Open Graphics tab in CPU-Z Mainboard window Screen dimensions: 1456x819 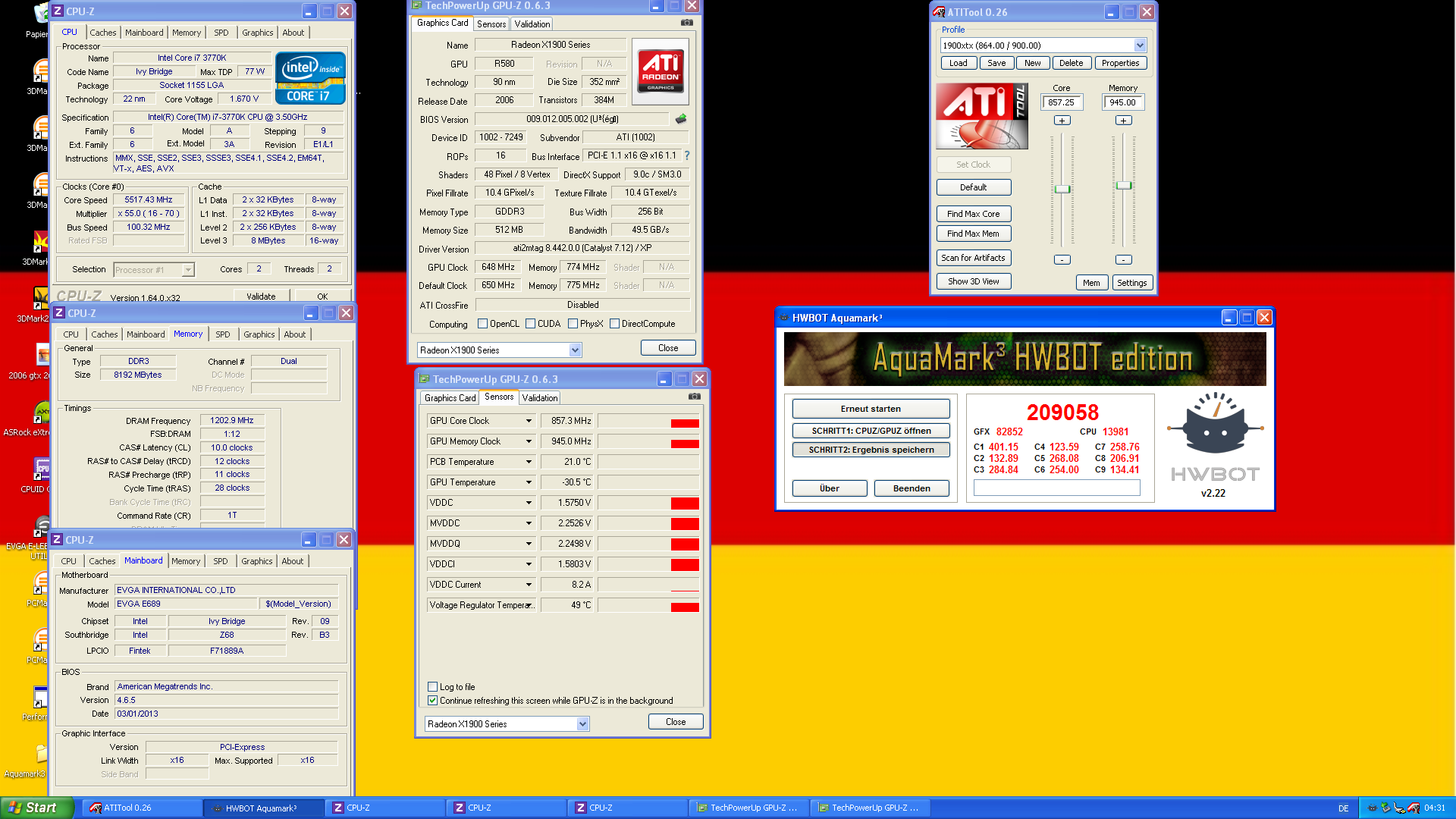(257, 561)
